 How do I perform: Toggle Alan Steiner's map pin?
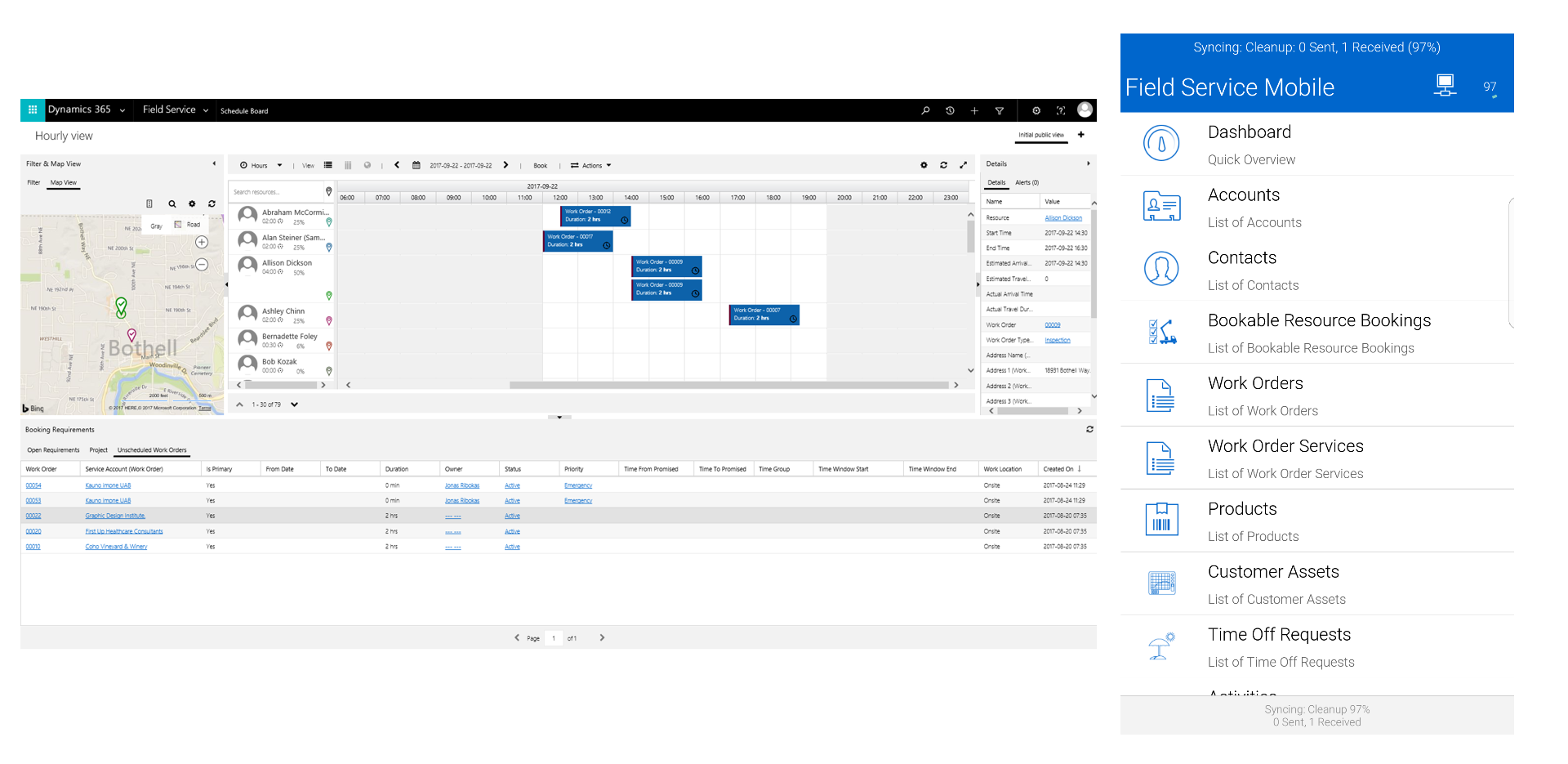pyautogui.click(x=329, y=247)
